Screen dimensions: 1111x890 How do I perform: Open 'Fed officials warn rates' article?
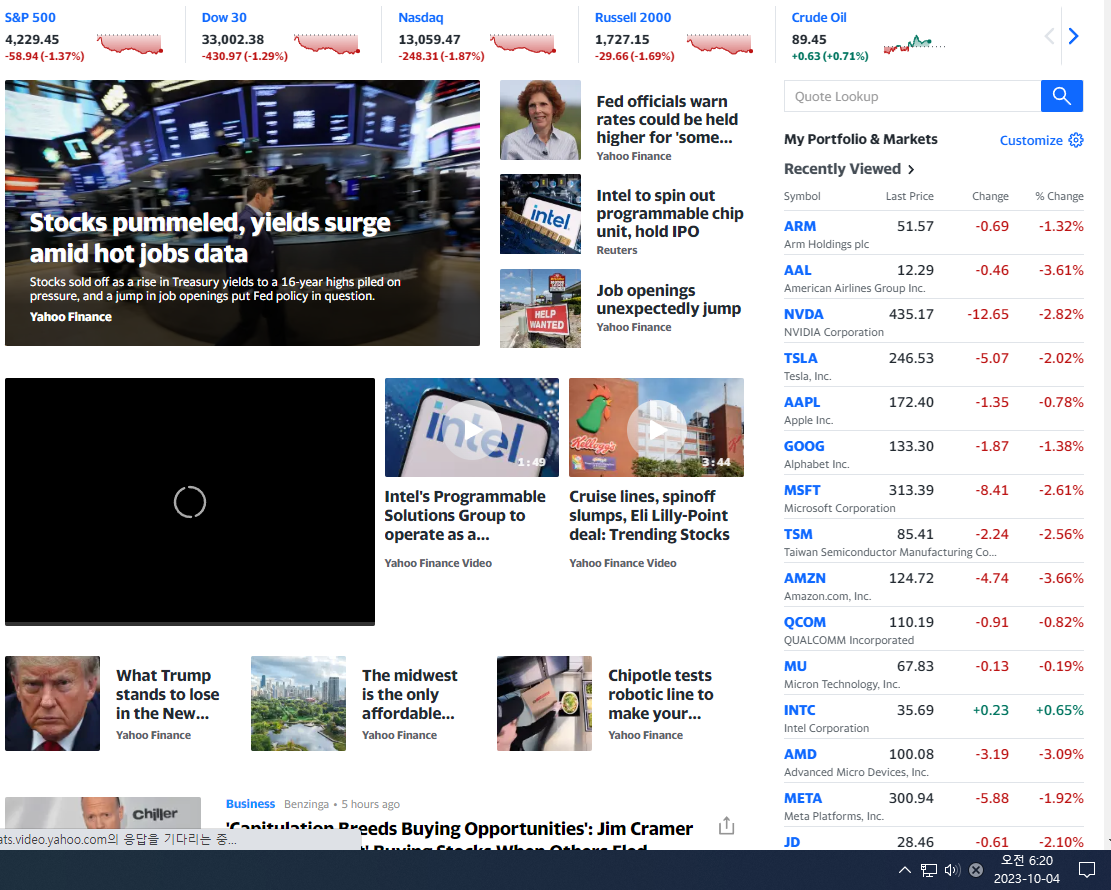click(x=667, y=119)
